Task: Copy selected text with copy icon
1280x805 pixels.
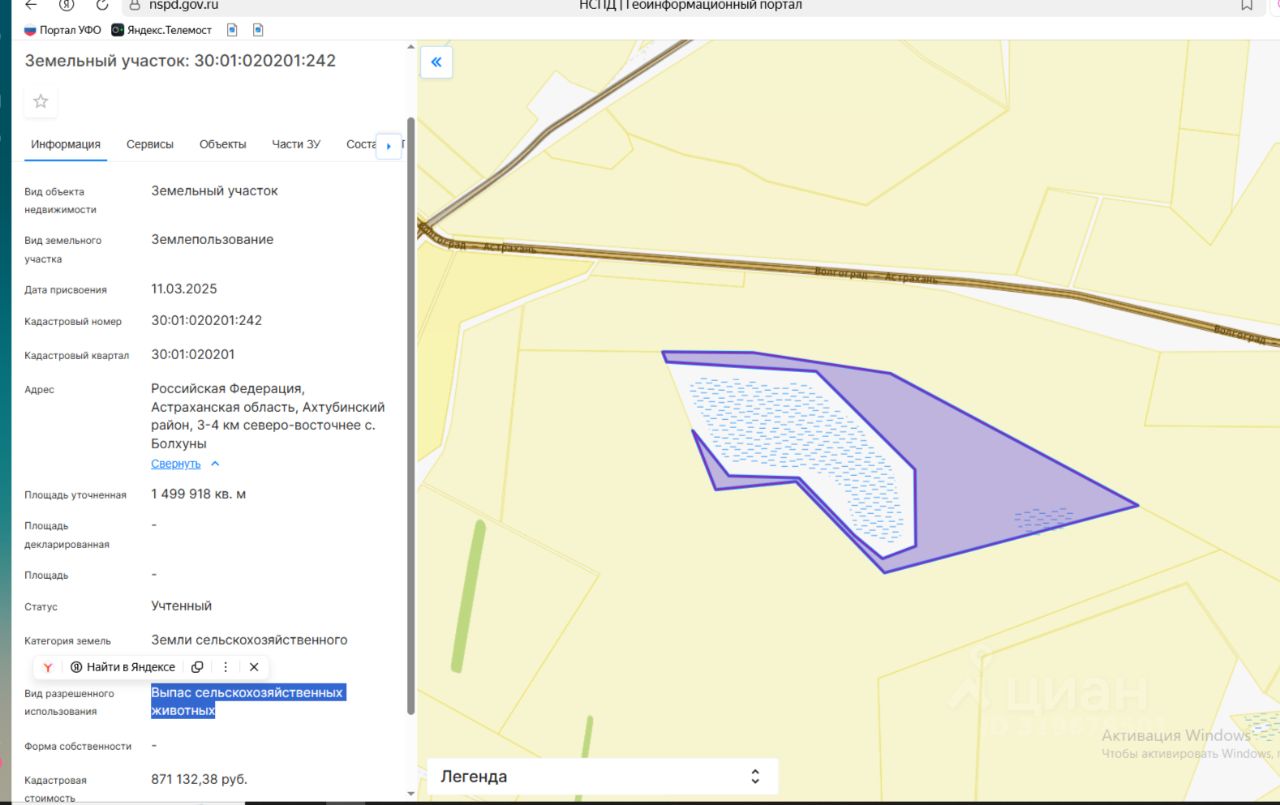Action: [197, 667]
